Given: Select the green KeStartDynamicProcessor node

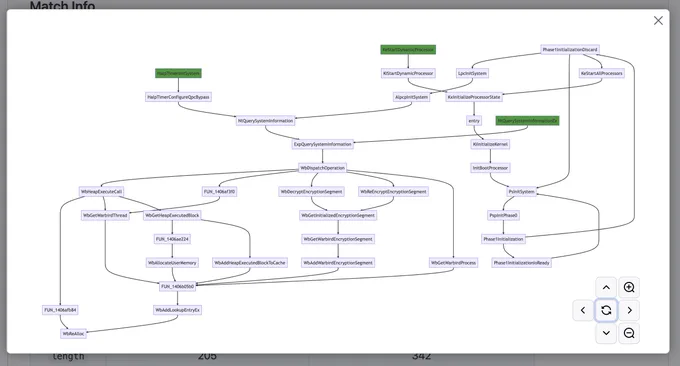Looking at the screenshot, I should point(408,49).
